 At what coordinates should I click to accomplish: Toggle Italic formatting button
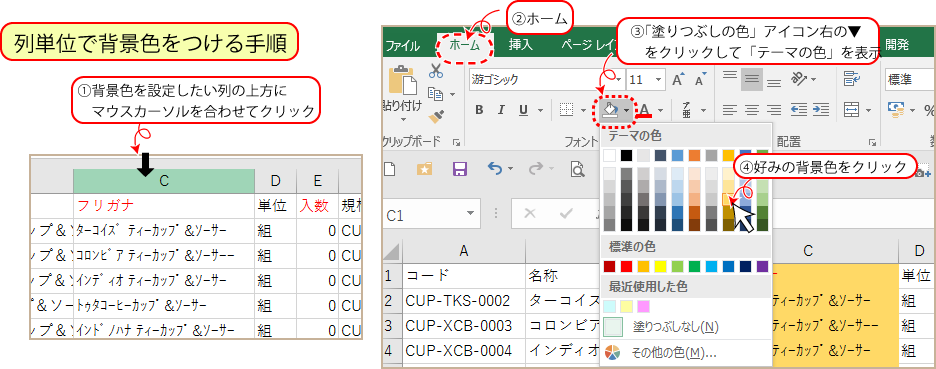[x=501, y=110]
